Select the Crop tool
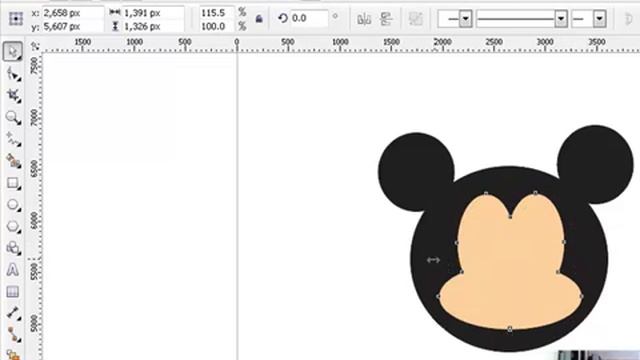640x360 pixels. point(13,96)
